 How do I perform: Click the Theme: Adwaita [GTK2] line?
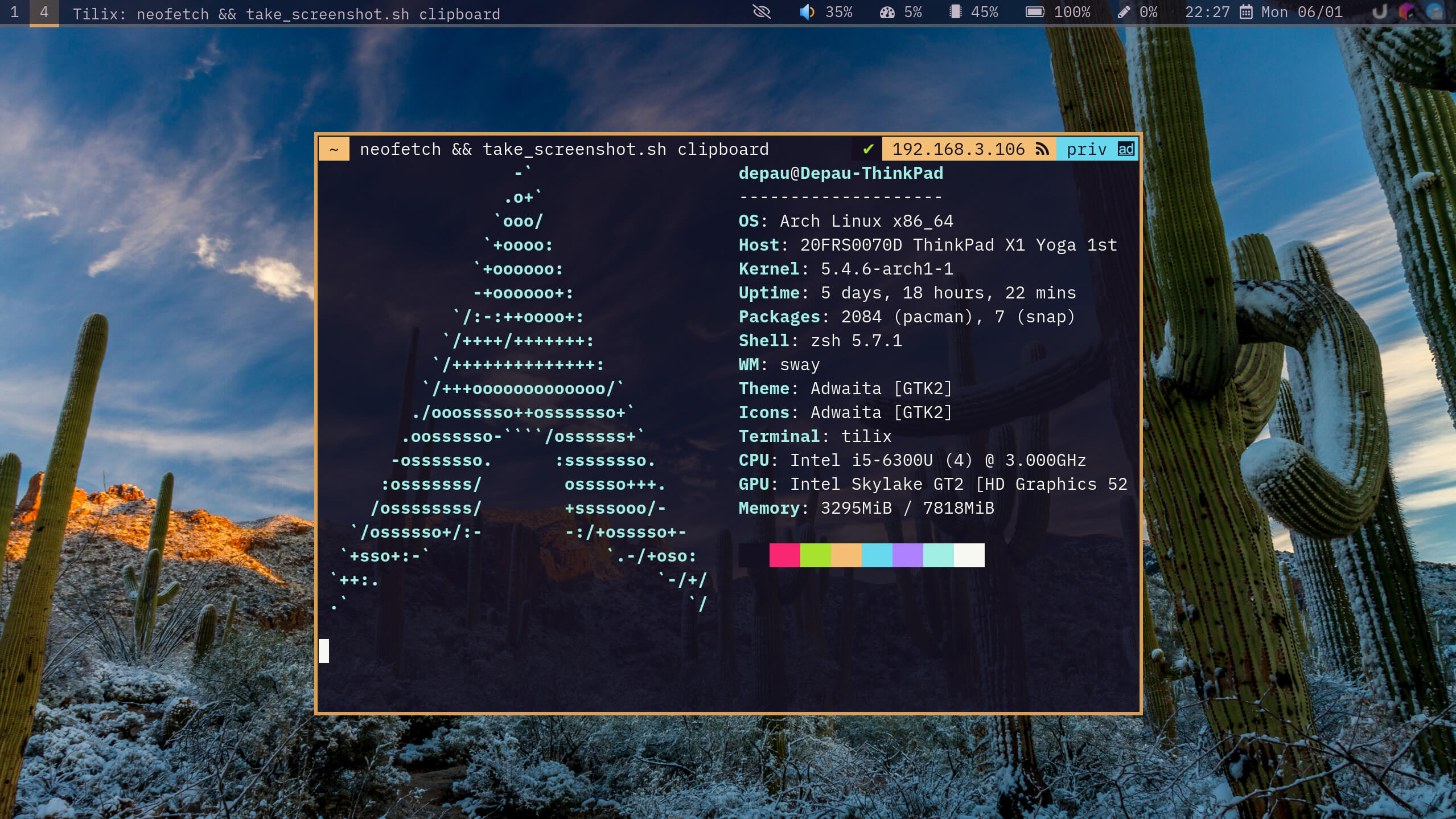845,388
